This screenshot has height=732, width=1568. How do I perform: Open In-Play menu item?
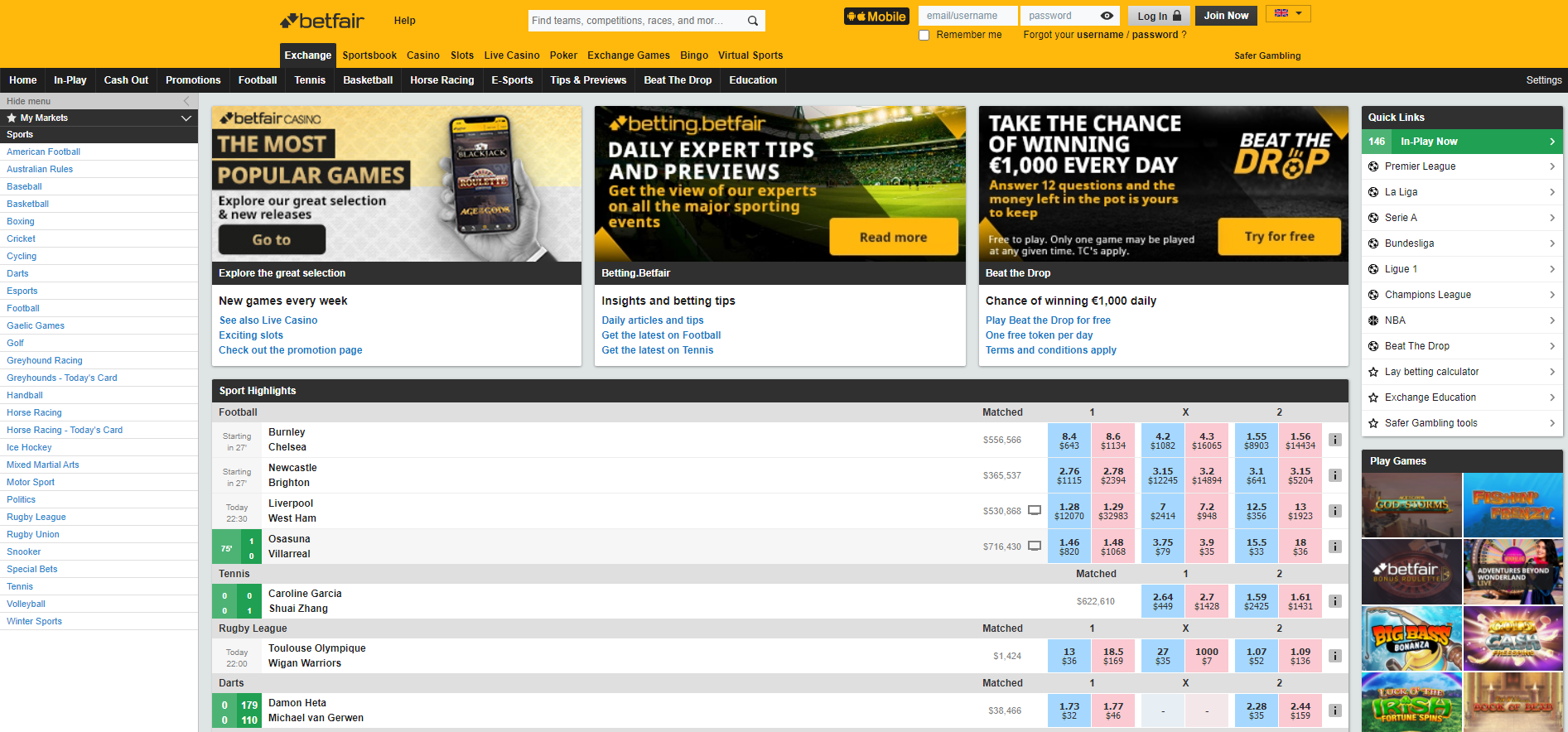[x=70, y=80]
